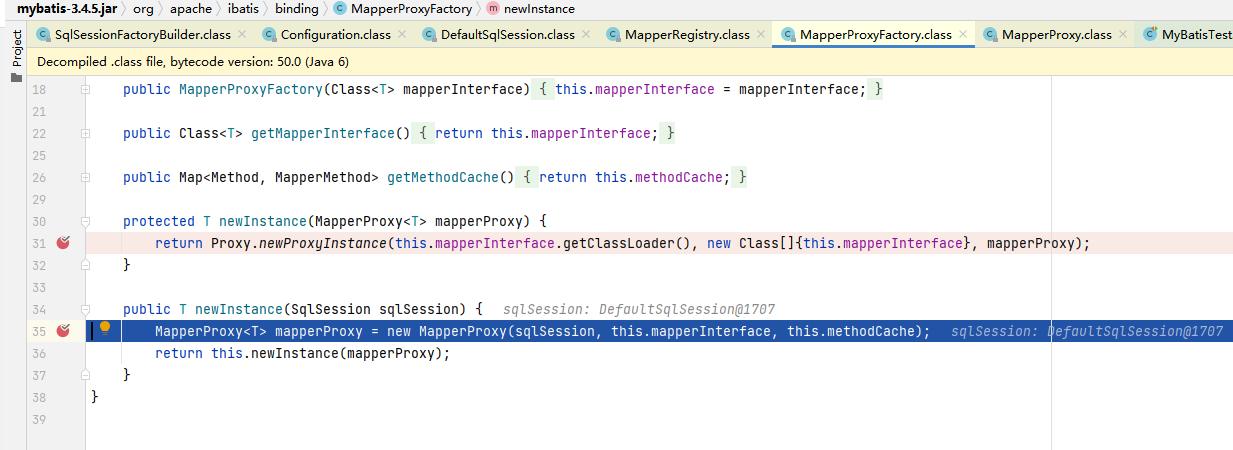Click class icon of the MyBatisTest tab
This screenshot has height=450, width=1233.
1151,34
